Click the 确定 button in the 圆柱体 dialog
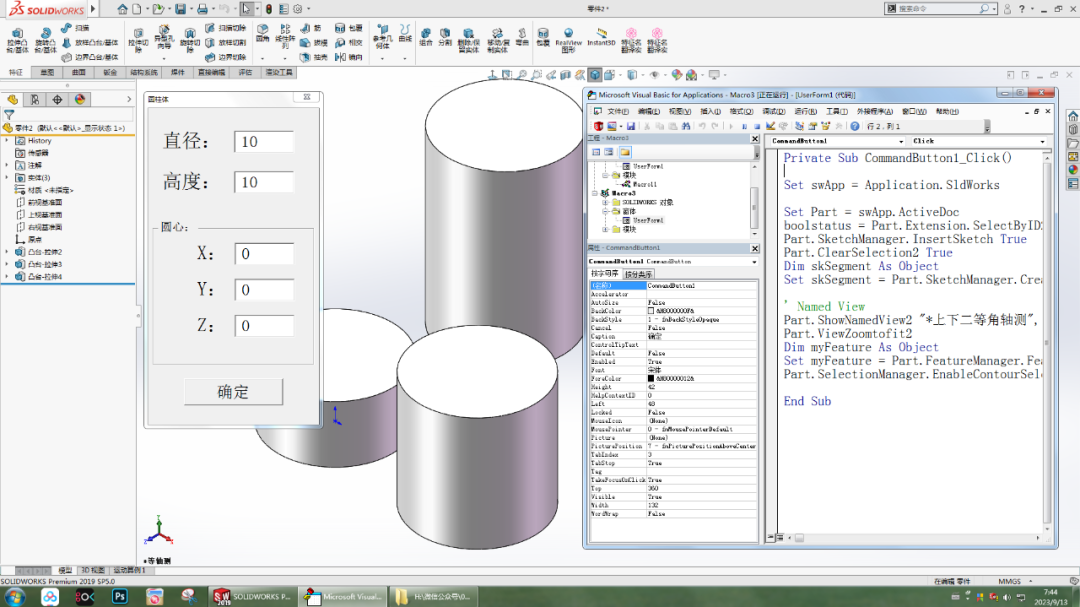The height and width of the screenshot is (607, 1080). 233,392
